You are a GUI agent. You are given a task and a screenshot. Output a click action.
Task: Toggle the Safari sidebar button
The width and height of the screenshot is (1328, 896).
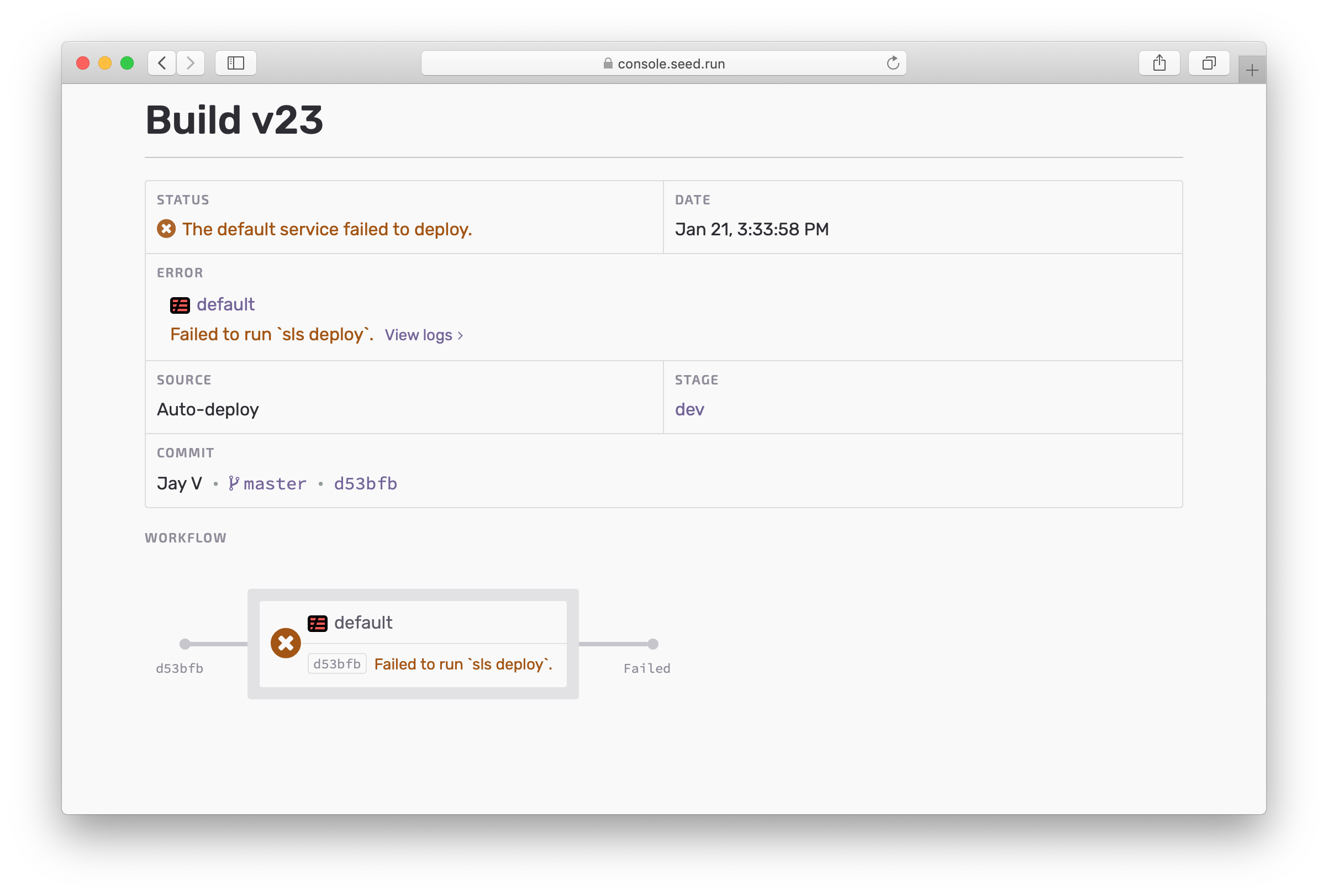pyautogui.click(x=235, y=63)
